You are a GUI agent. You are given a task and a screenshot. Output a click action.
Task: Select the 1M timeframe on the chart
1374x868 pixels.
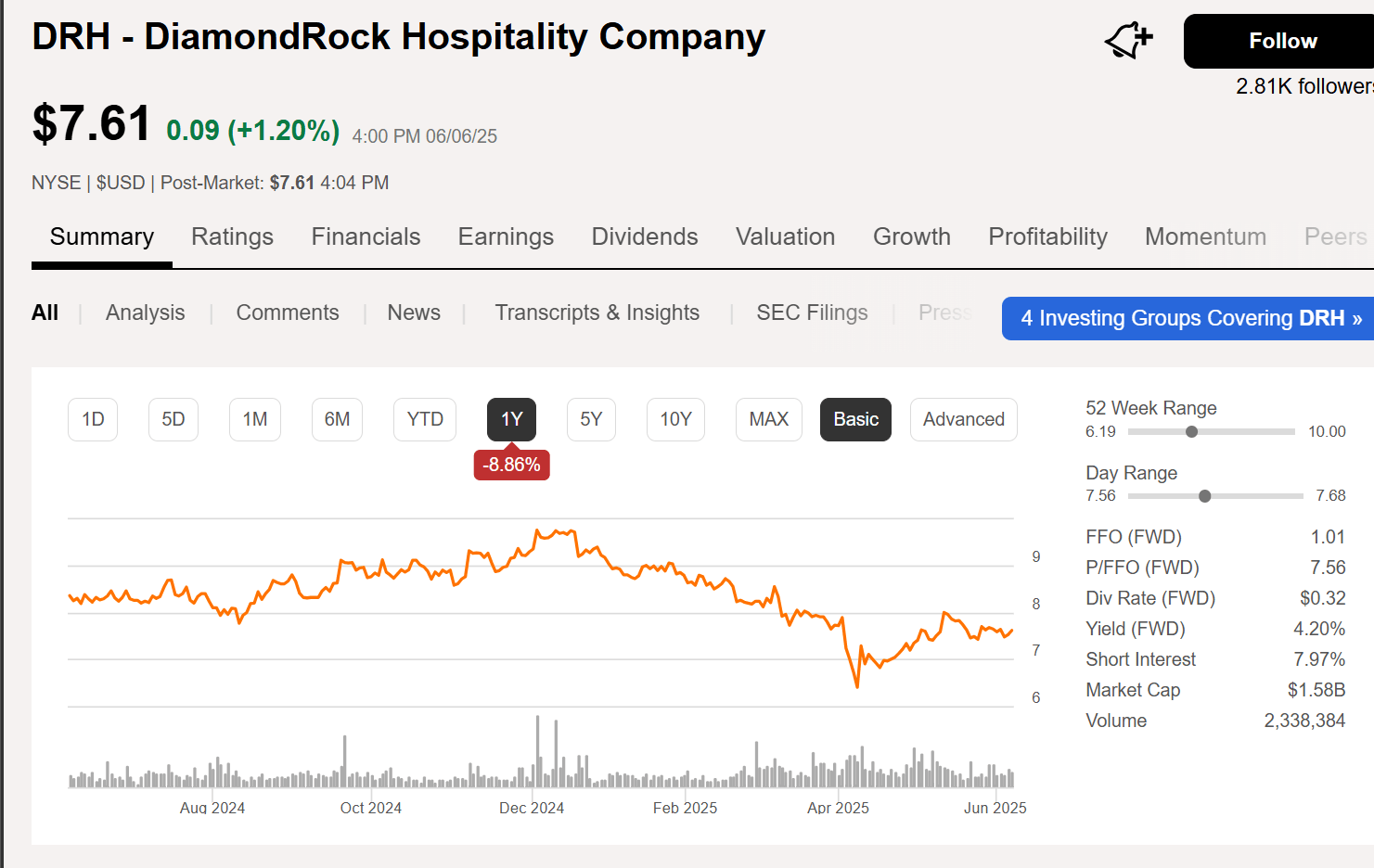[254, 419]
